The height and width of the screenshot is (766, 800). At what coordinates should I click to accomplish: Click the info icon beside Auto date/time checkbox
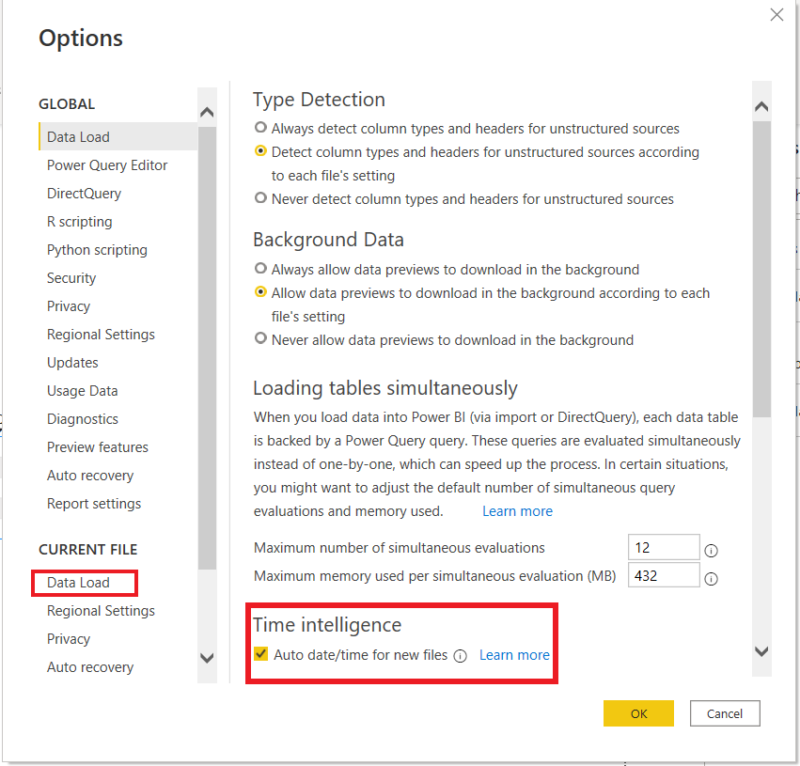pyautogui.click(x=460, y=655)
